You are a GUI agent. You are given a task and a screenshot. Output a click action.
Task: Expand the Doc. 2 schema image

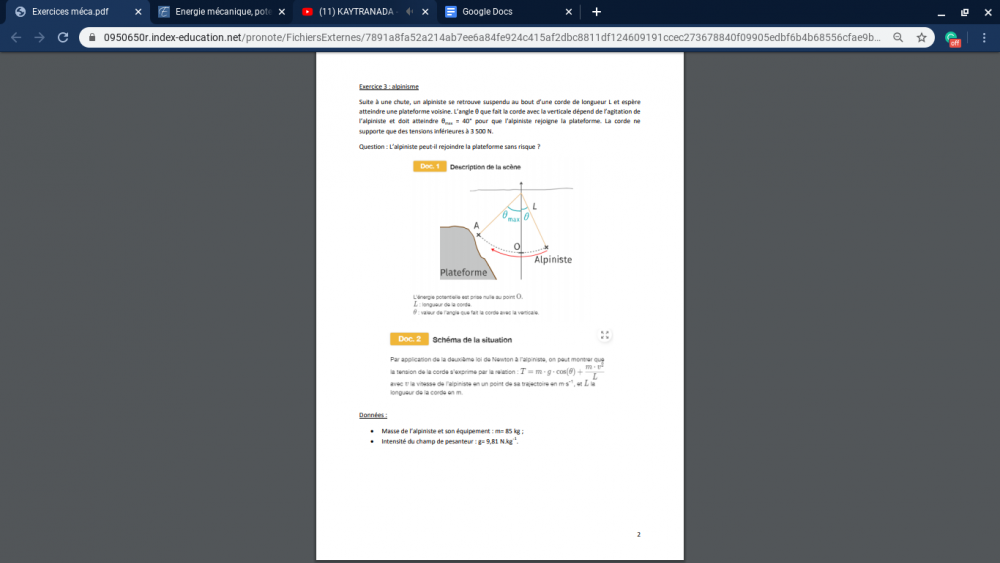[x=605, y=335]
